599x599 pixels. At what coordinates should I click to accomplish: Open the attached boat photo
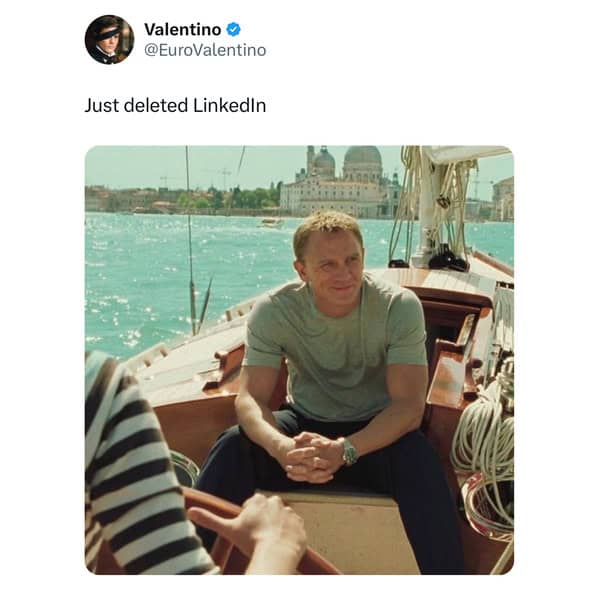[299, 360]
